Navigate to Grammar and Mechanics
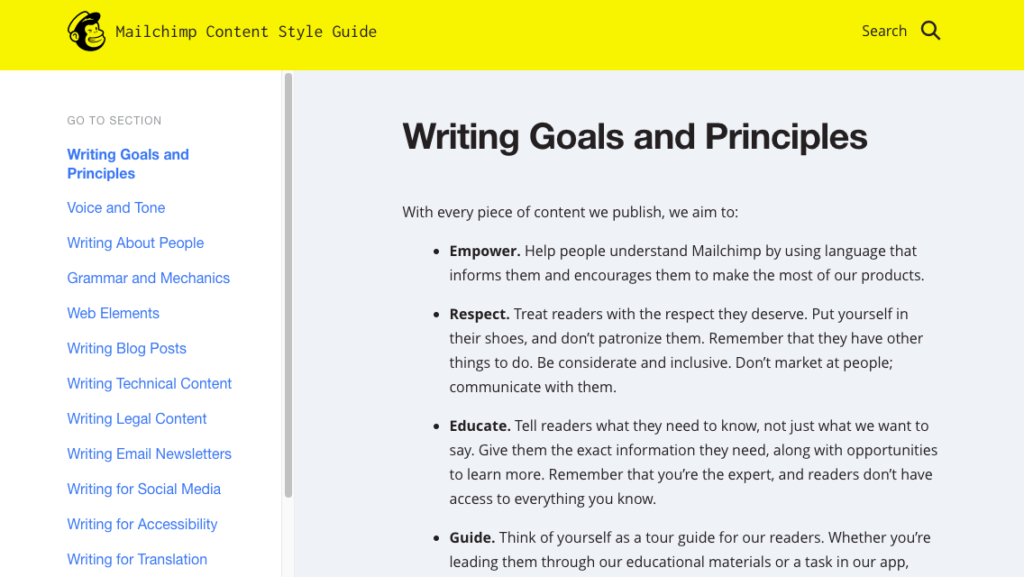1024x577 pixels. click(x=148, y=278)
